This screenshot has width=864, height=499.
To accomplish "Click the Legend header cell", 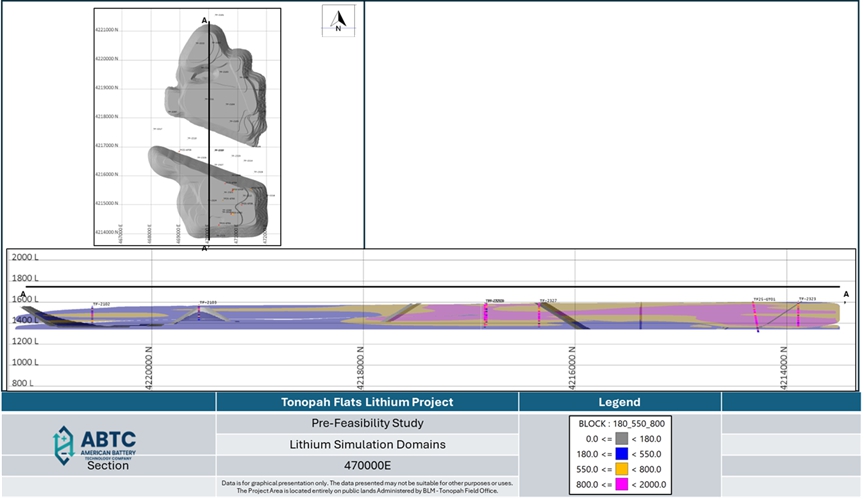I will tap(618, 402).
